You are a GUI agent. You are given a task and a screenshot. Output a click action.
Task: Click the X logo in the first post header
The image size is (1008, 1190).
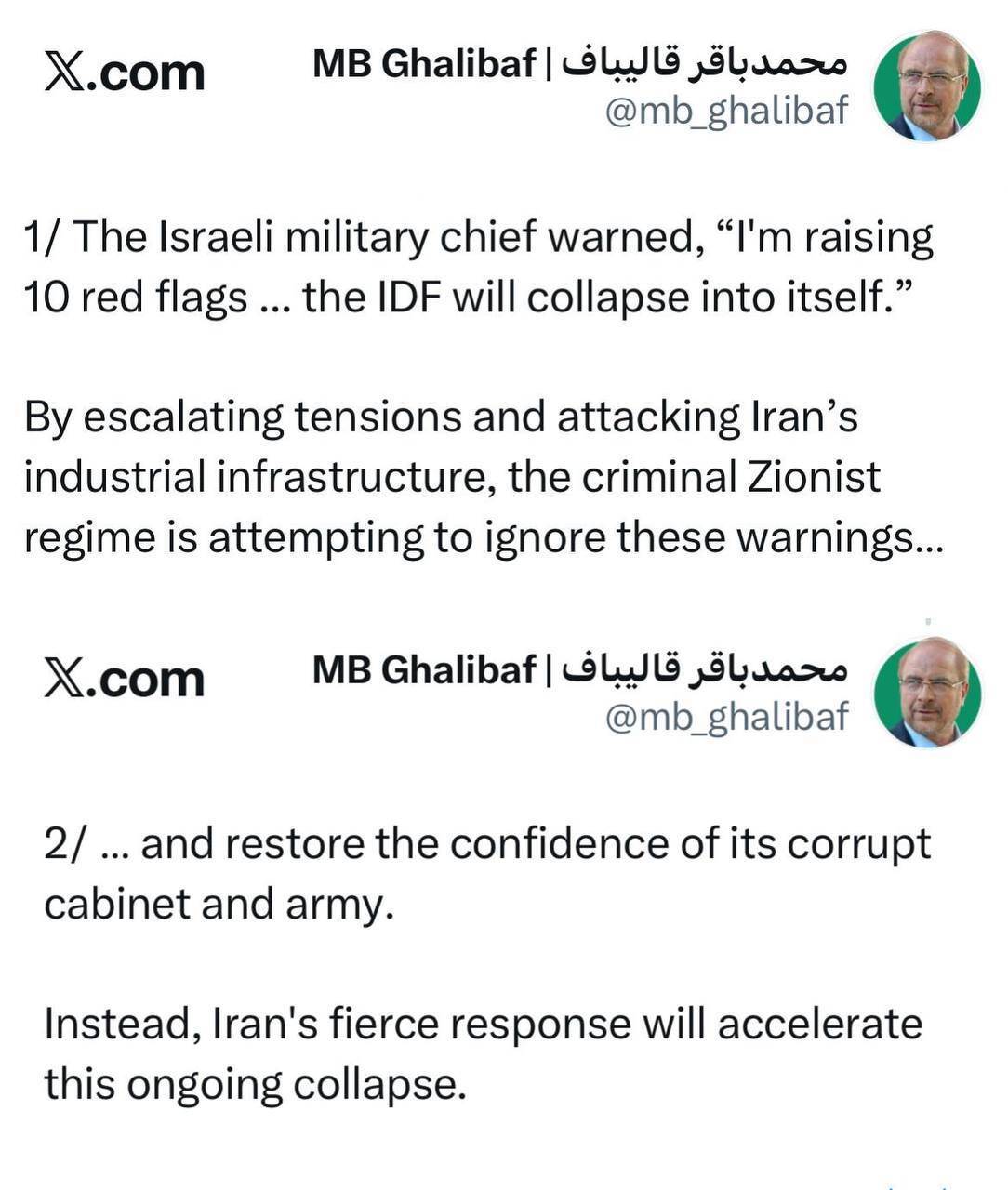pos(61,73)
